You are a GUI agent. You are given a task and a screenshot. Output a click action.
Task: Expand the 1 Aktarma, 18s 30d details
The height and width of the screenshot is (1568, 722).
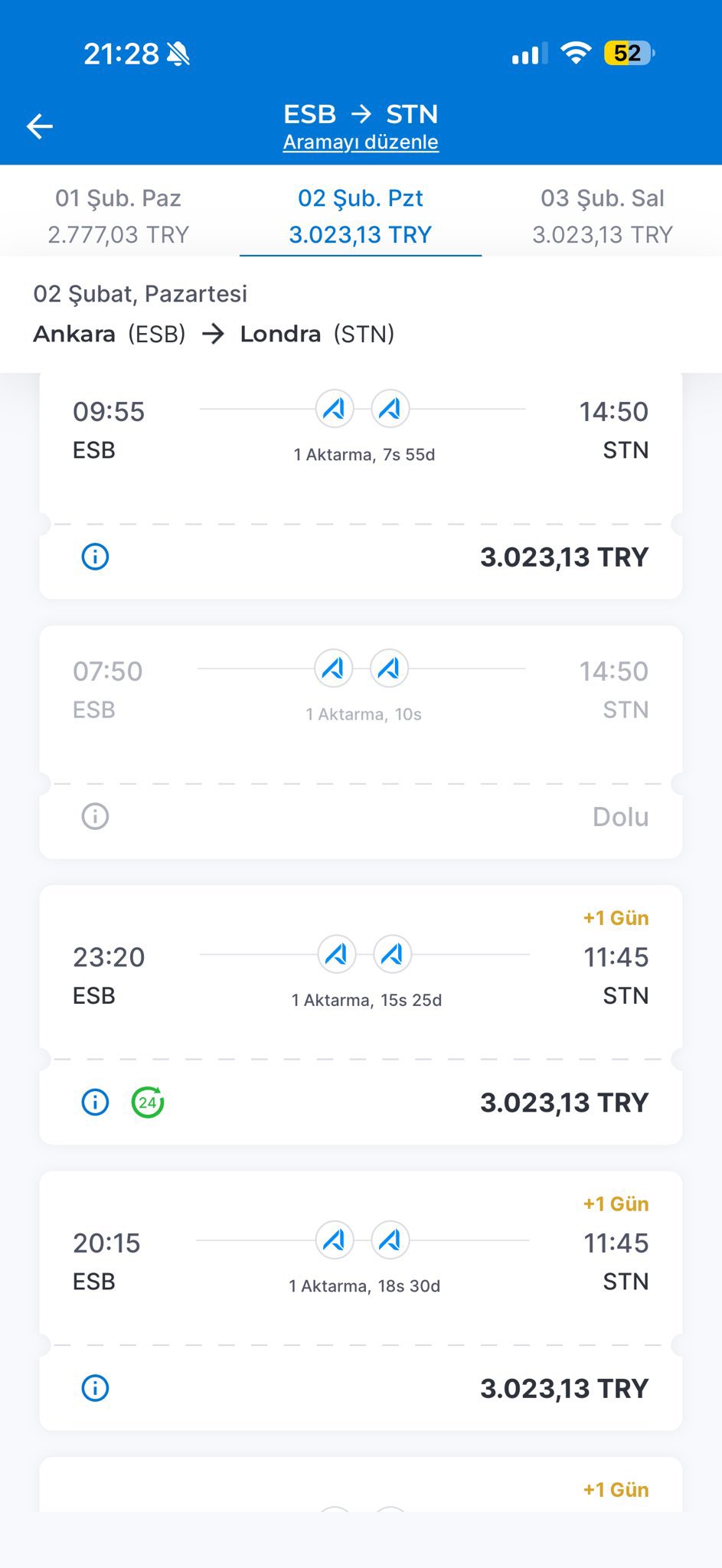tap(364, 1286)
